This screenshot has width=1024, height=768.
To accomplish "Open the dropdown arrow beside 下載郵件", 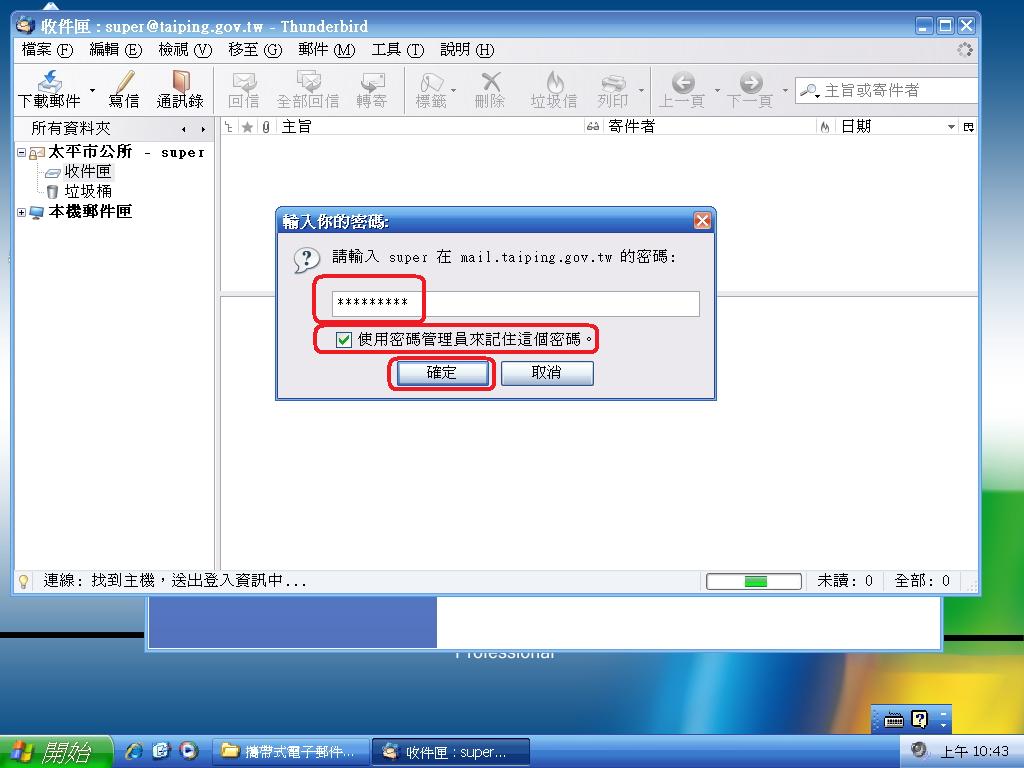I will (93, 91).
